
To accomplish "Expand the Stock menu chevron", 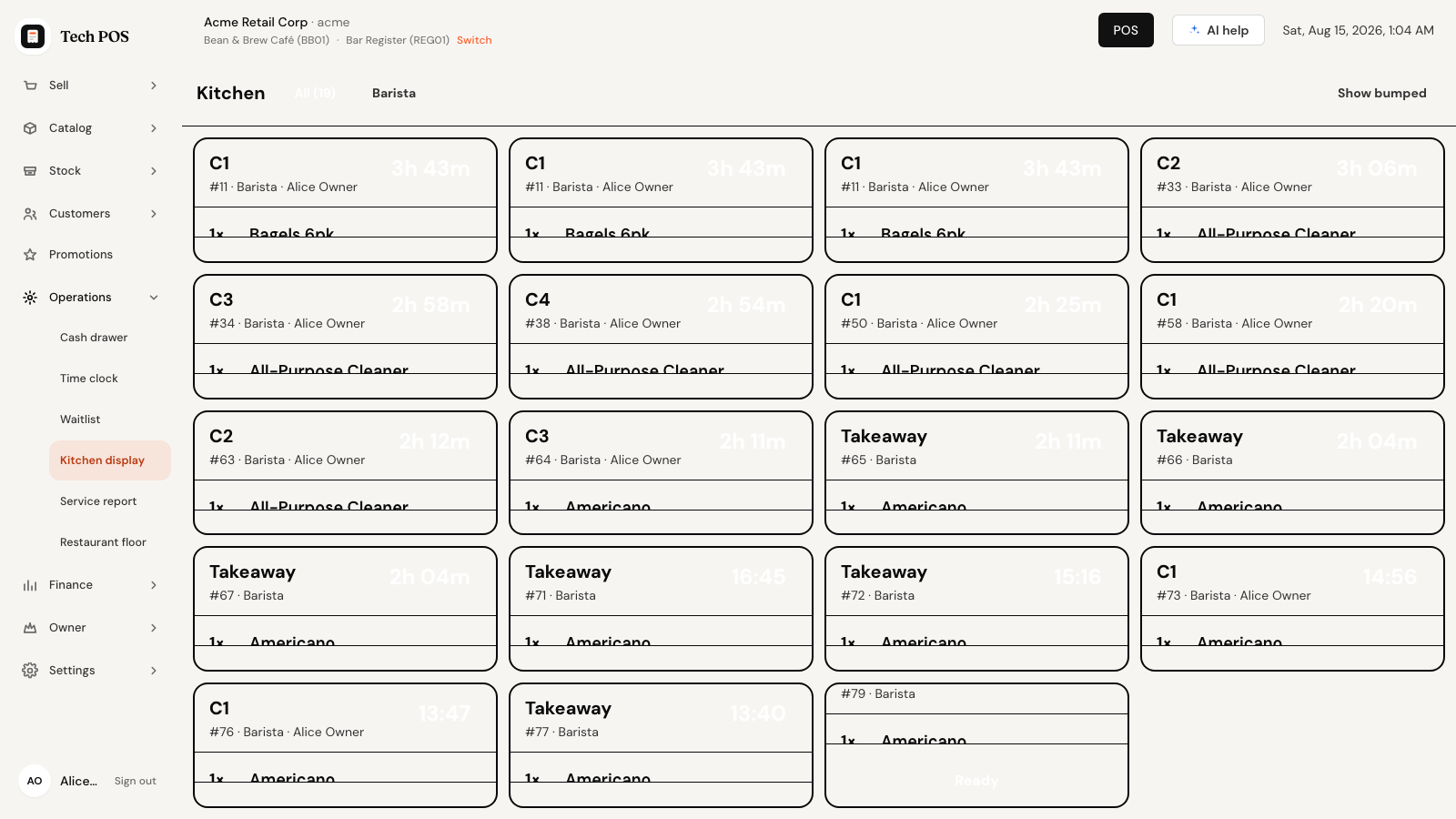I will coord(154,171).
